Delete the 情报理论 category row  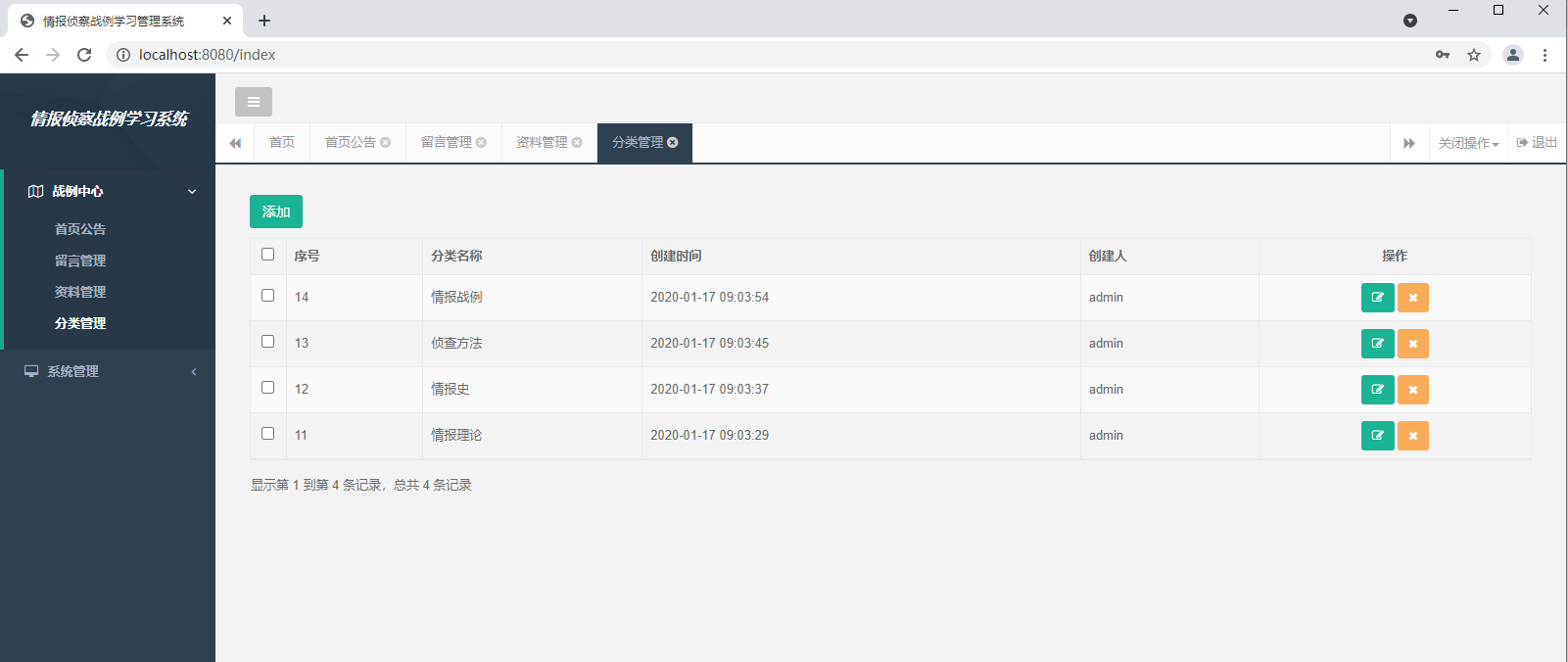[x=1413, y=436]
